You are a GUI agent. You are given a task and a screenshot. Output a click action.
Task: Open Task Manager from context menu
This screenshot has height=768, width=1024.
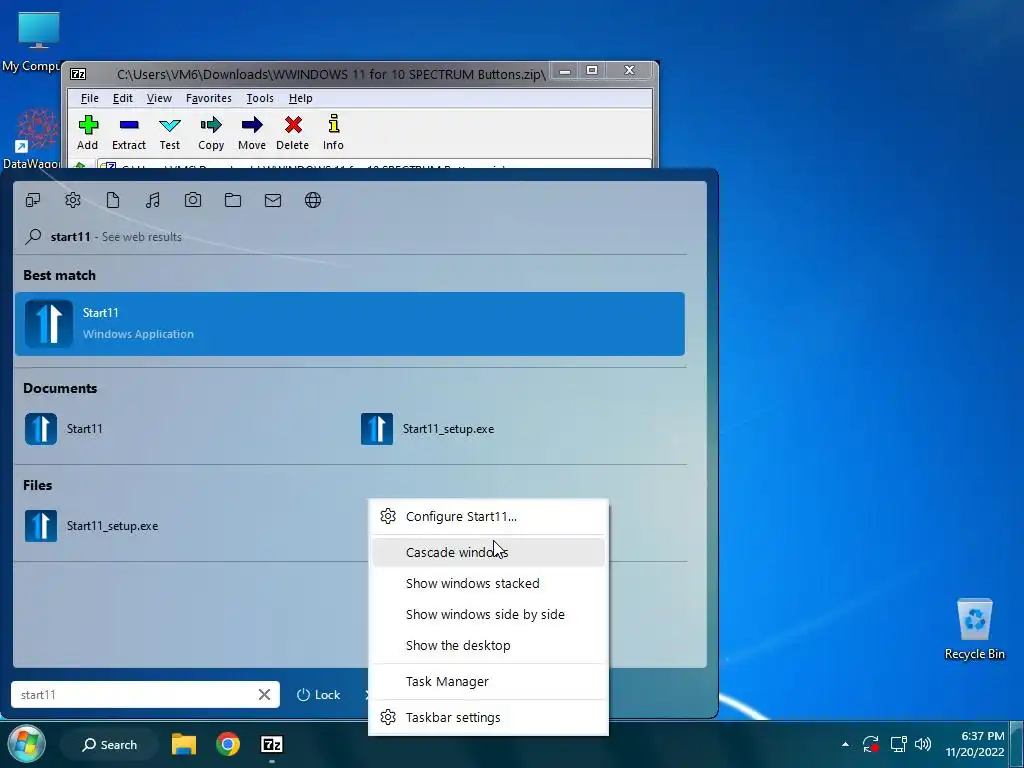click(488, 682)
